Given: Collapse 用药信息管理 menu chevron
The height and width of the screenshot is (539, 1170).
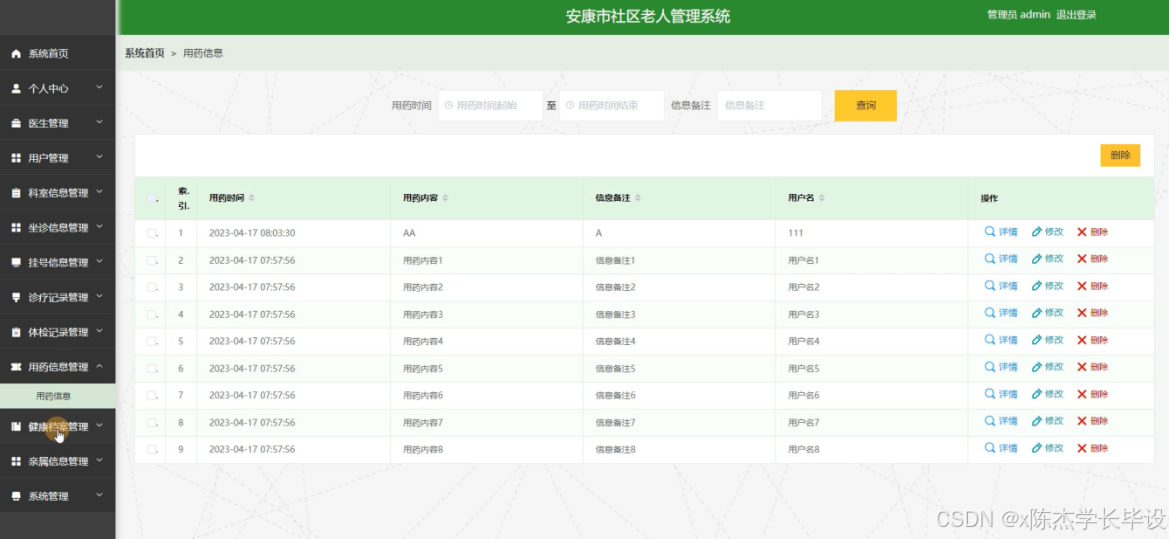Looking at the screenshot, I should pos(99,366).
